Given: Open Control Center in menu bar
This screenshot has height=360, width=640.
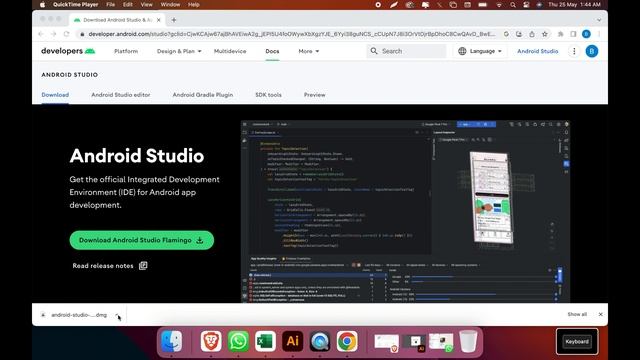Looking at the screenshot, I should click(526, 5).
